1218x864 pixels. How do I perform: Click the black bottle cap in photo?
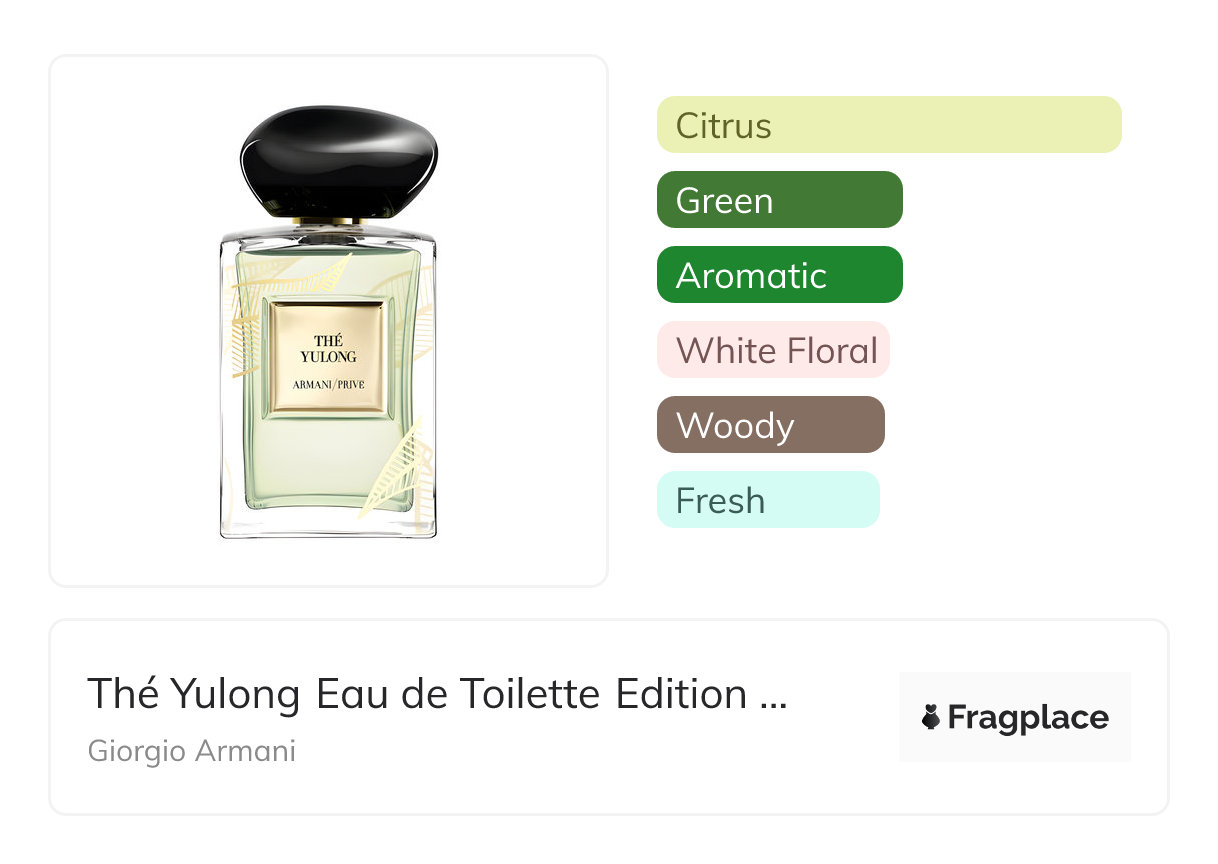(x=339, y=161)
